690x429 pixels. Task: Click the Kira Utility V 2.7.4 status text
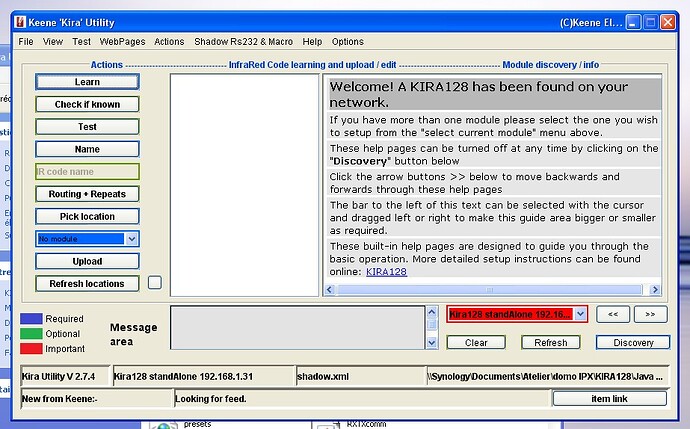[x=59, y=377]
